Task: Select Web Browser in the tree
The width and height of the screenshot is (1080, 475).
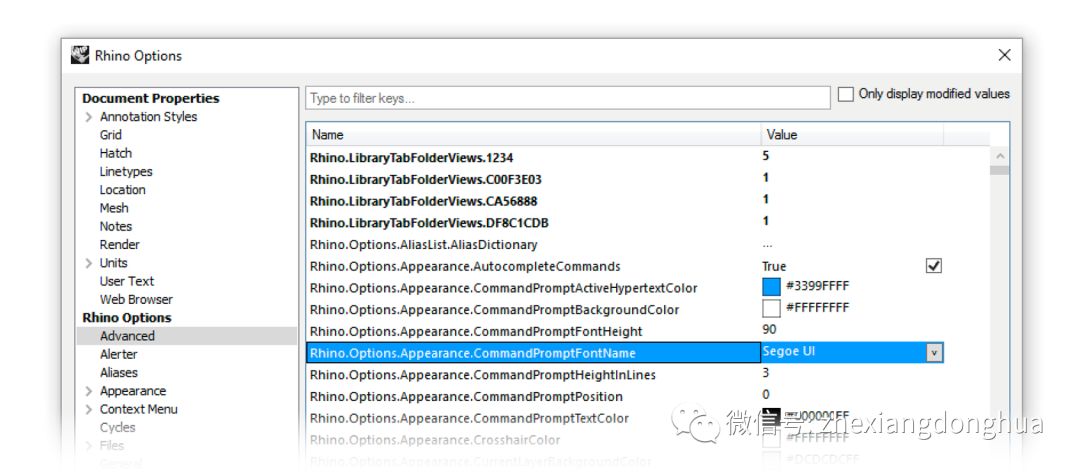Action: (136, 299)
